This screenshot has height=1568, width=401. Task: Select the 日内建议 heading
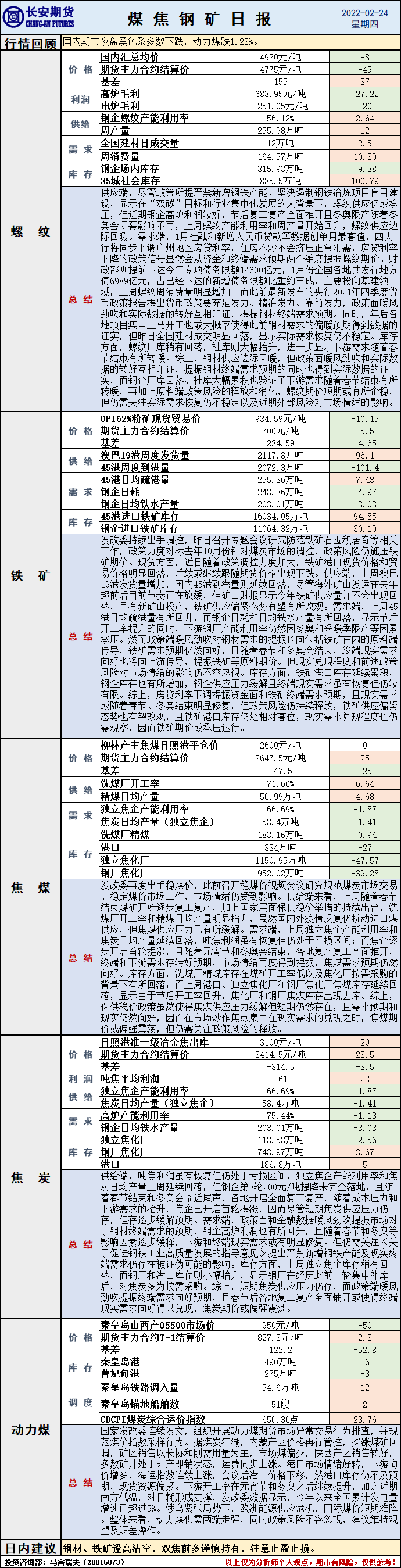[x=30, y=1548]
